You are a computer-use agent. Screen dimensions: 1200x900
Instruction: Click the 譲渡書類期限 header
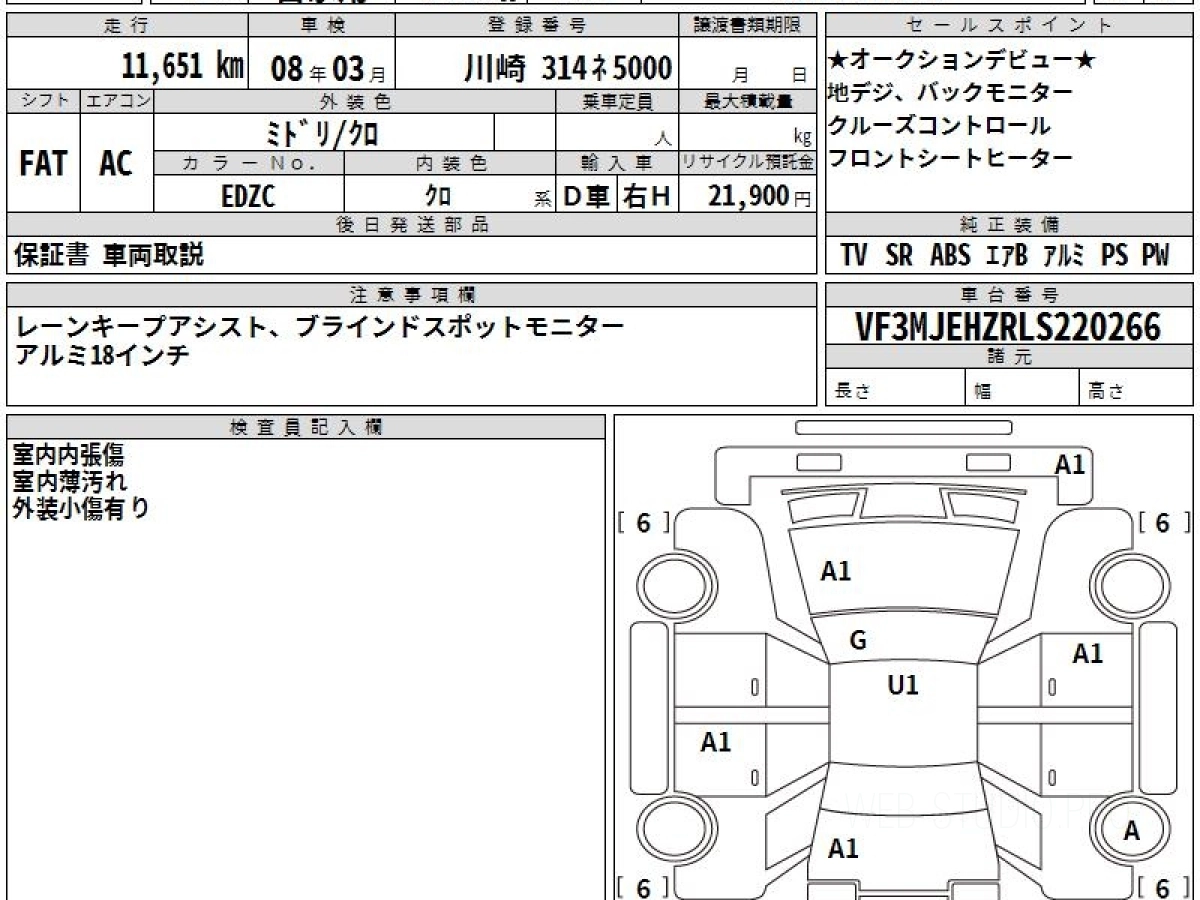click(x=748, y=26)
